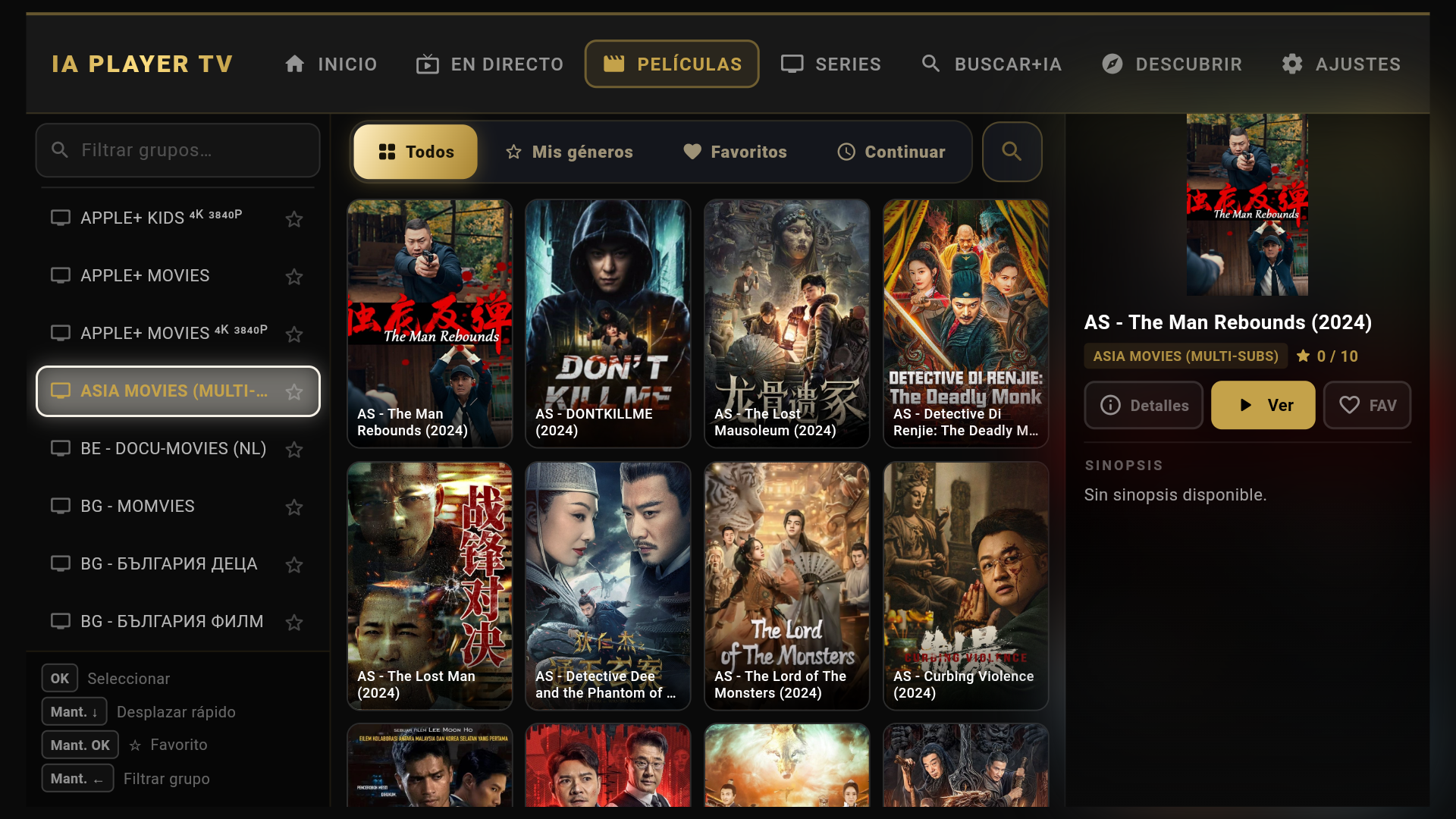Toggle favorite star for ASIA MOVIES group
1456x819 pixels.
tap(294, 392)
